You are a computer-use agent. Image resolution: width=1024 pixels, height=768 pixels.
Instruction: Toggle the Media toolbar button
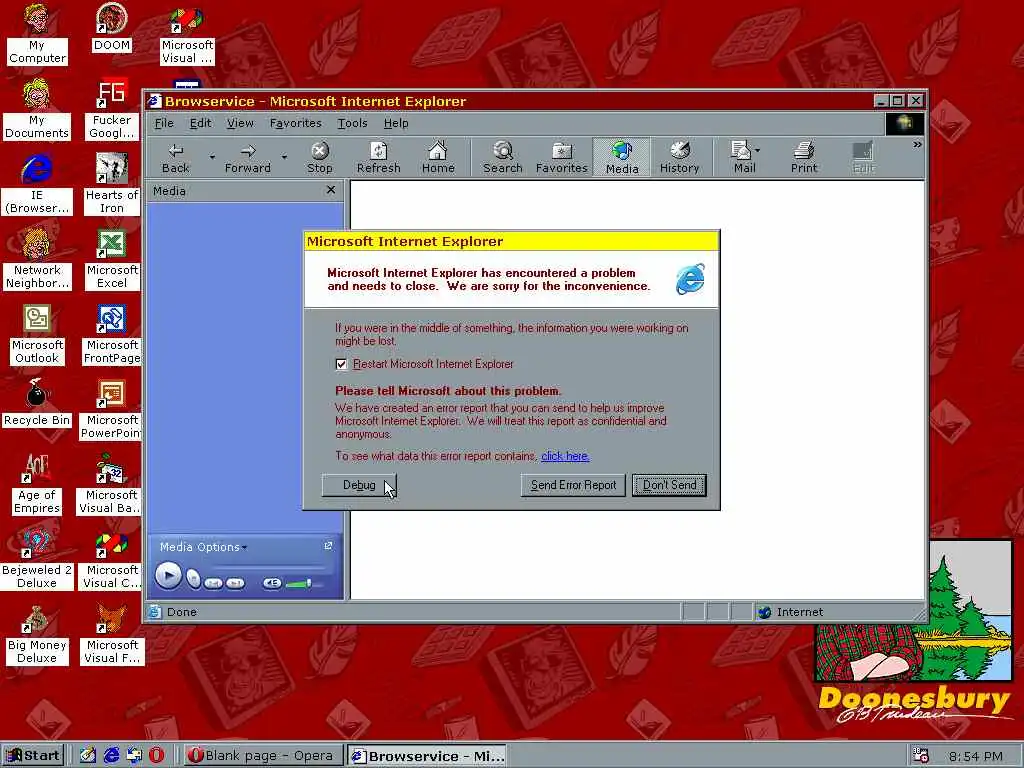click(x=622, y=158)
